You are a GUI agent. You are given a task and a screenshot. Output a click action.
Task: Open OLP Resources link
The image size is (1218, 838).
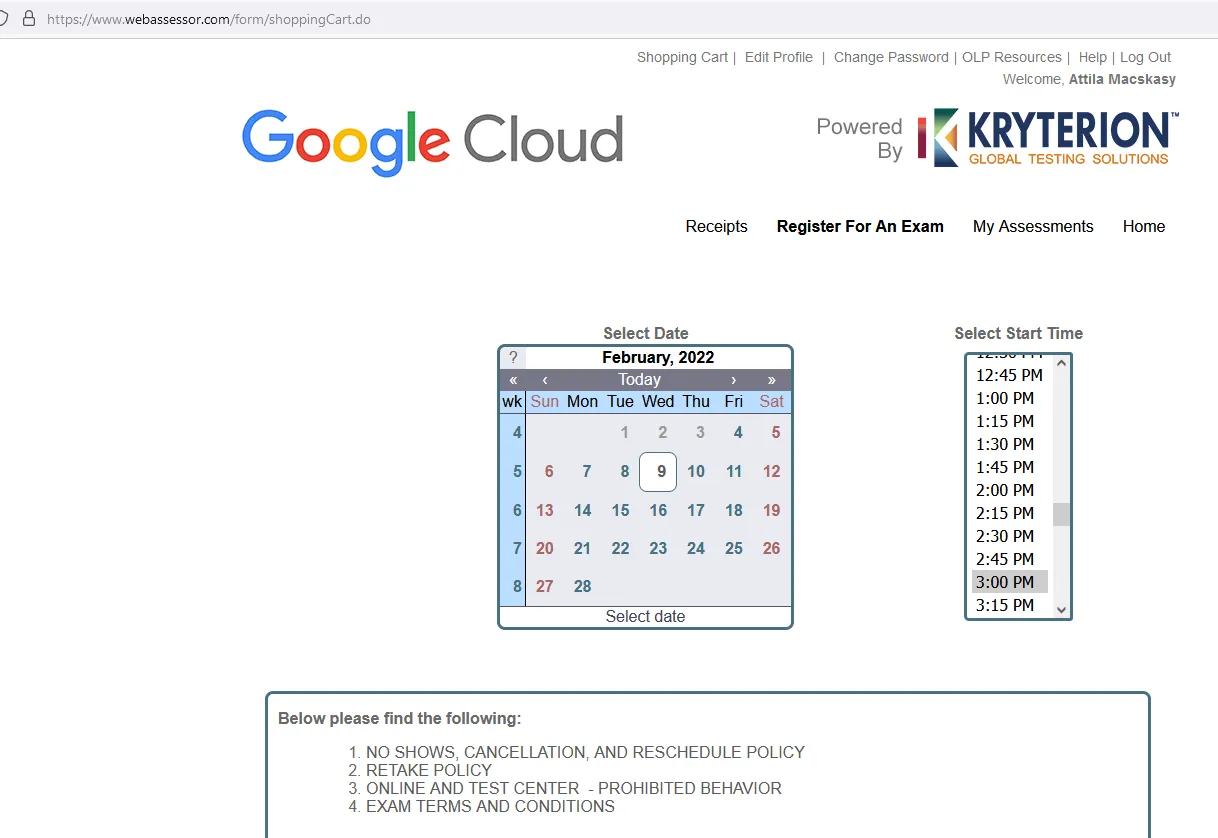tap(1012, 57)
